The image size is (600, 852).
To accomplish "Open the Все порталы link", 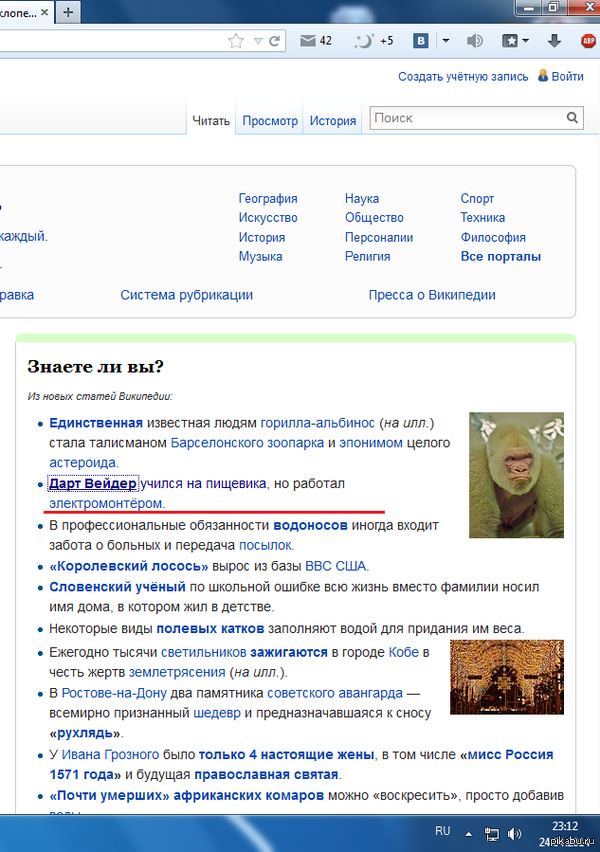I will (x=501, y=256).
